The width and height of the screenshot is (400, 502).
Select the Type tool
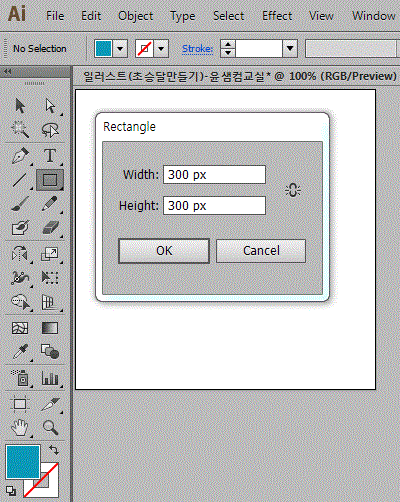coord(50,156)
